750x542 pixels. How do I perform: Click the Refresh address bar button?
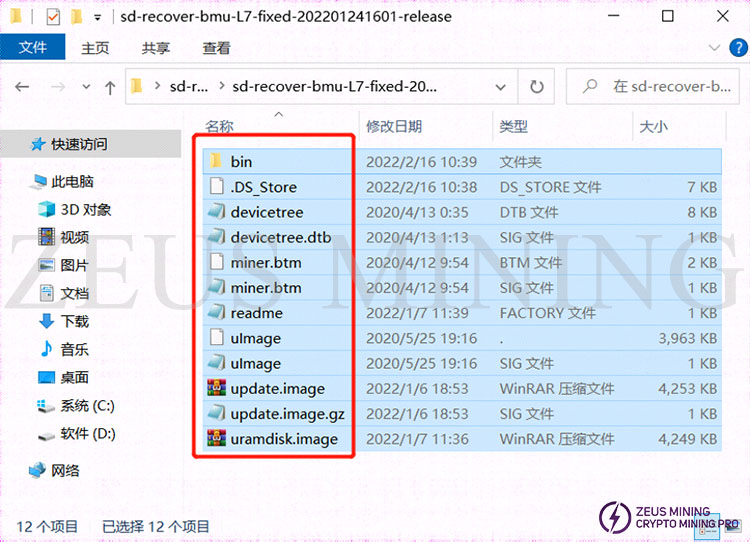(x=537, y=87)
